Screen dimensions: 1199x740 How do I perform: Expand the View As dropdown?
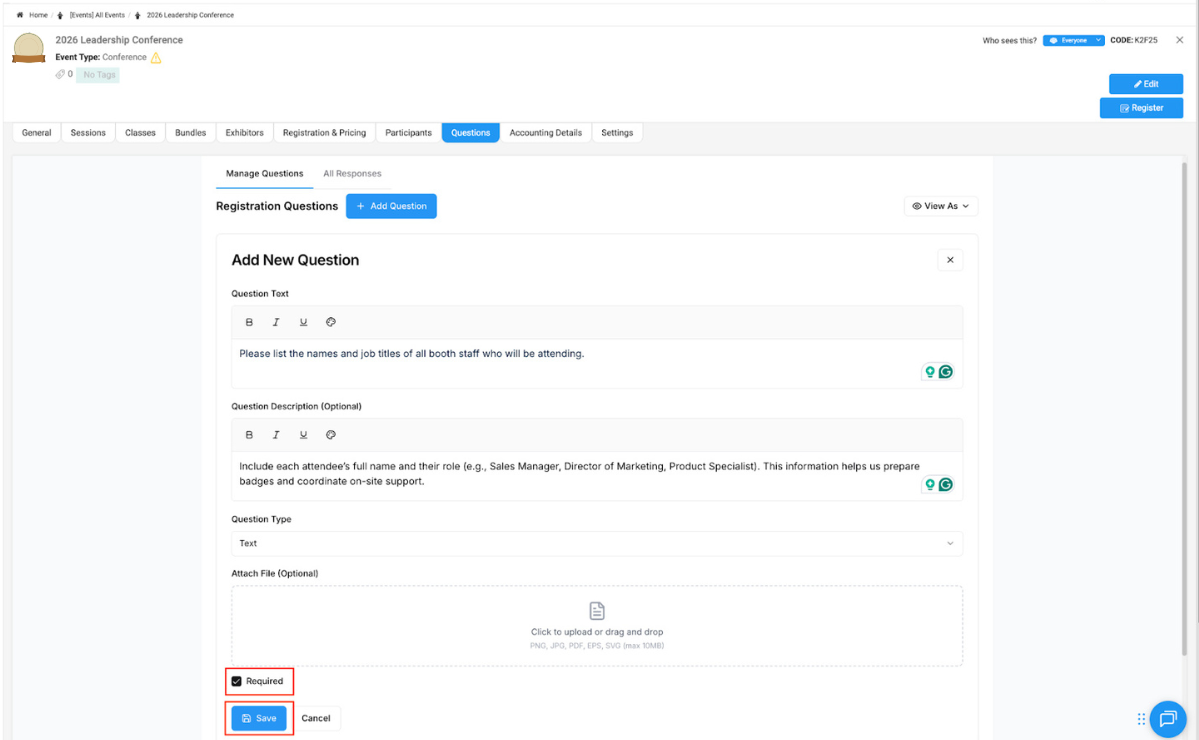pyautogui.click(x=941, y=206)
